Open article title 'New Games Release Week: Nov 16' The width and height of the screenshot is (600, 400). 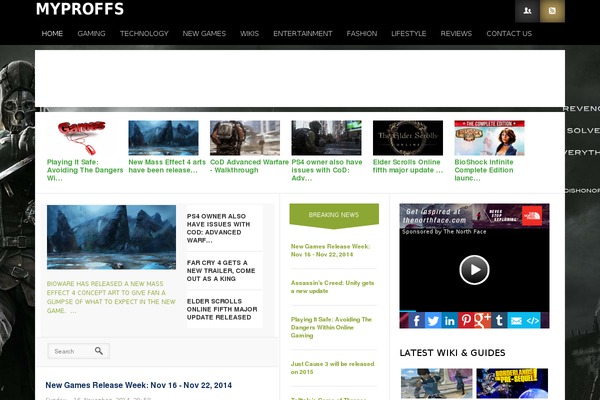[139, 385]
